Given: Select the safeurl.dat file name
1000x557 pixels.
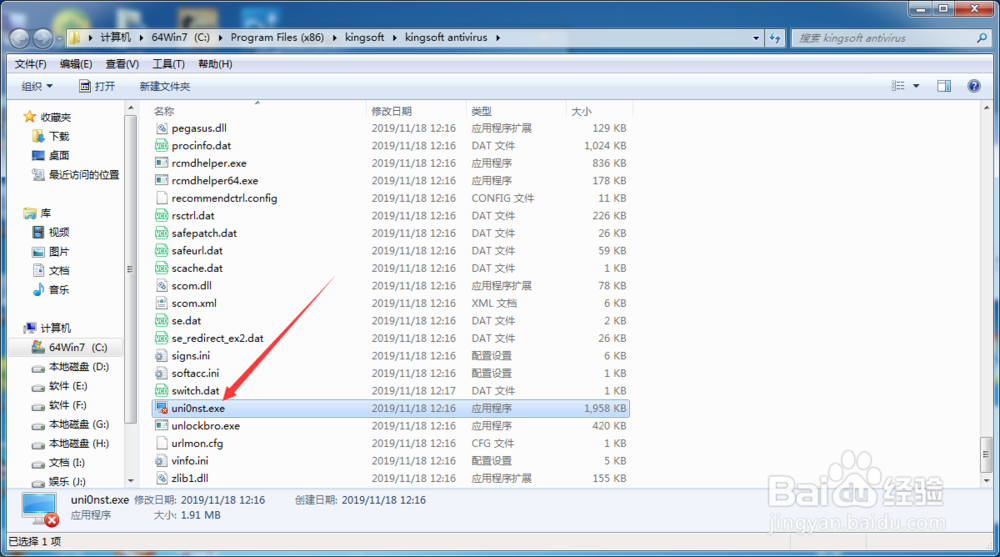Looking at the screenshot, I should tap(197, 251).
